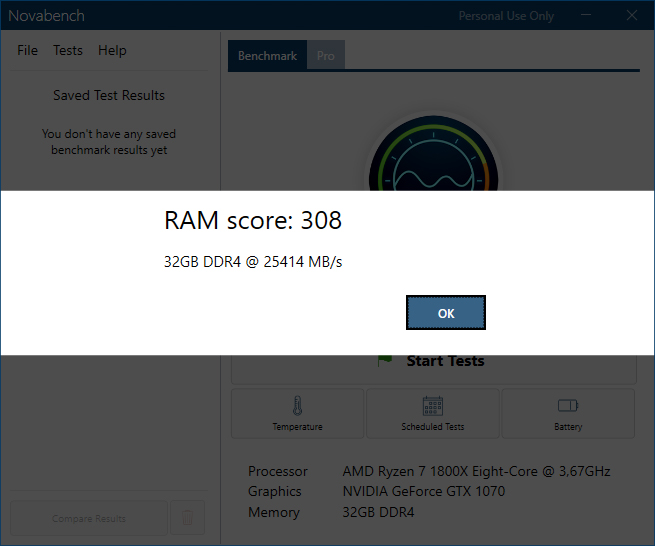Viewport: 655px width, 546px height.
Task: Click the Memory label
Action: (274, 513)
